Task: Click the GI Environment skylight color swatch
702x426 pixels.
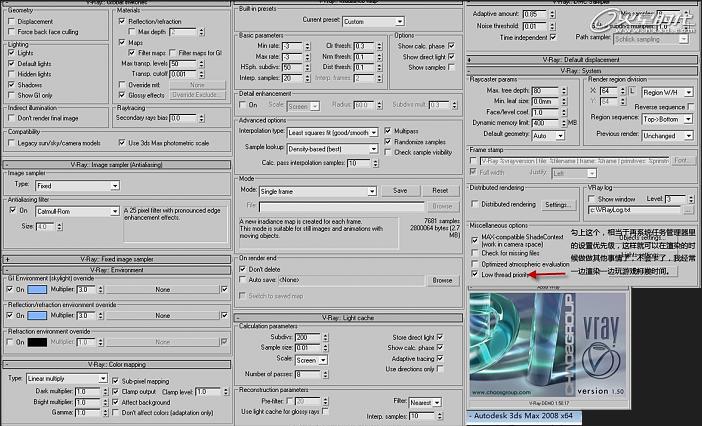Action: pyautogui.click(x=37, y=290)
